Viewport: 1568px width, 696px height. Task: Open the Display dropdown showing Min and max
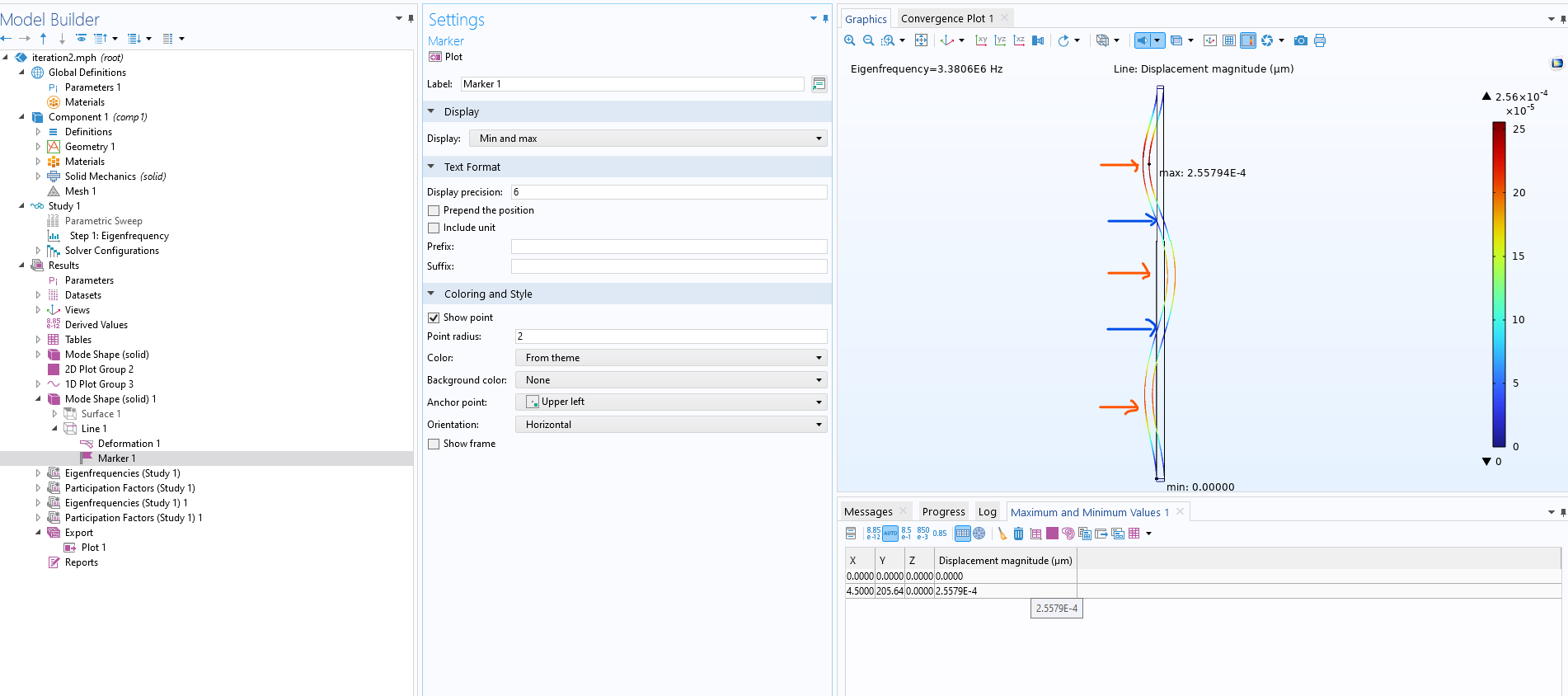648,139
